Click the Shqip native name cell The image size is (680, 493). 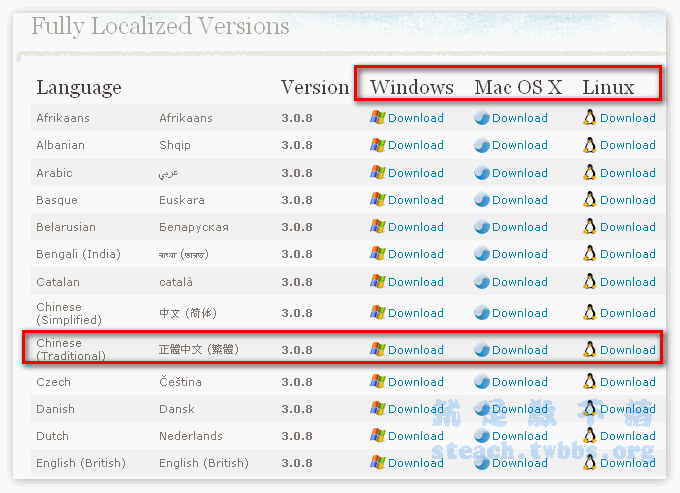(175, 145)
